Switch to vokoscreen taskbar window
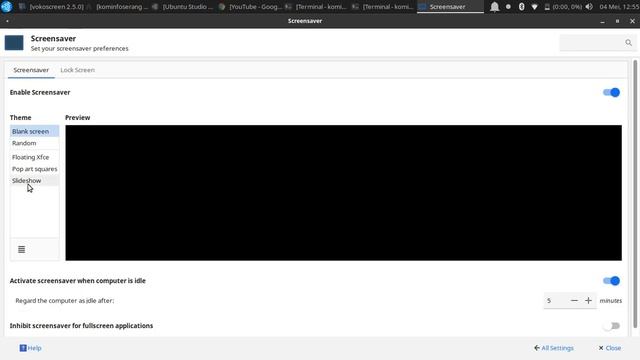The width and height of the screenshot is (640, 360). tap(51, 7)
